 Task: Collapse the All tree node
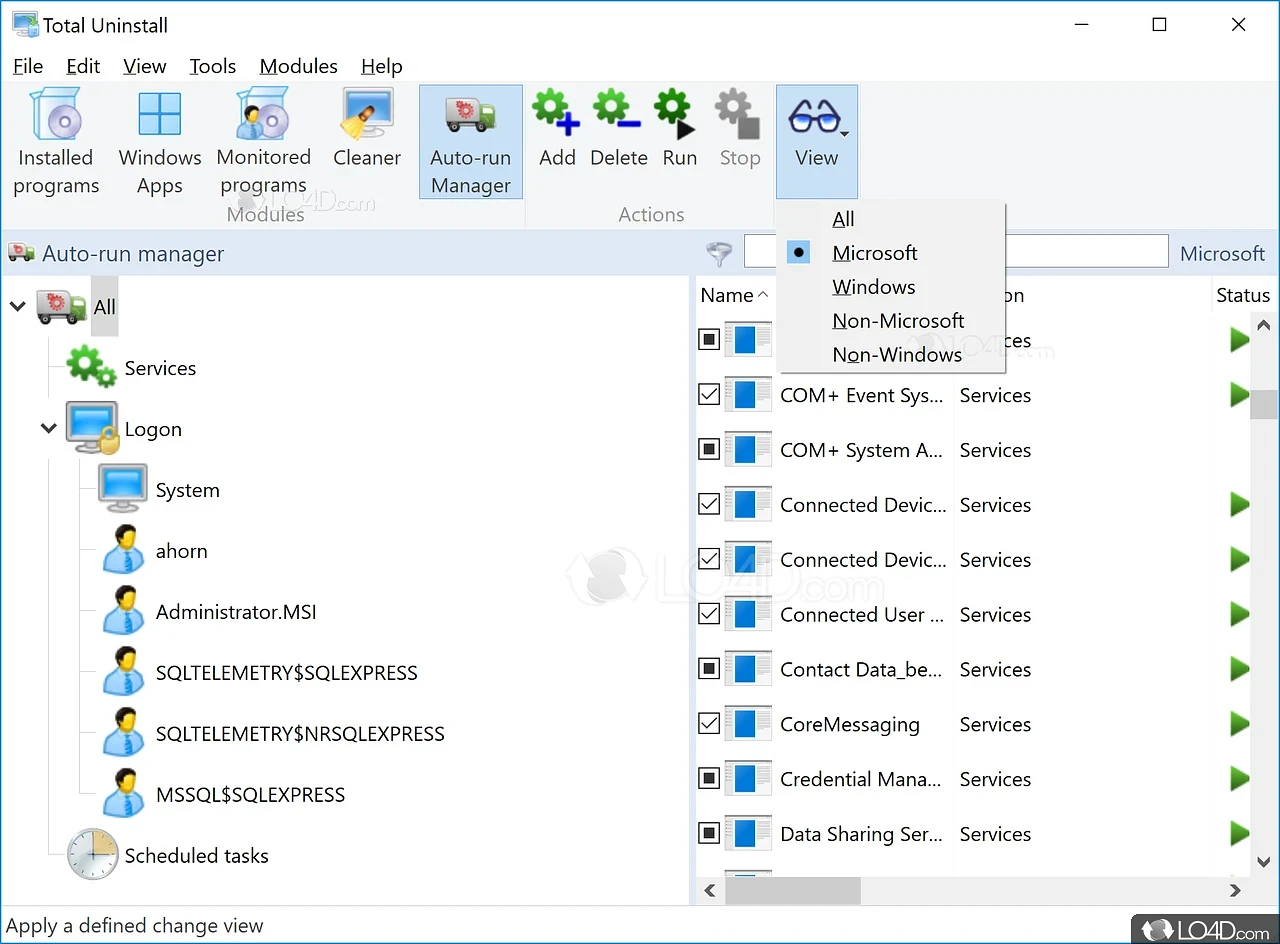(x=17, y=306)
